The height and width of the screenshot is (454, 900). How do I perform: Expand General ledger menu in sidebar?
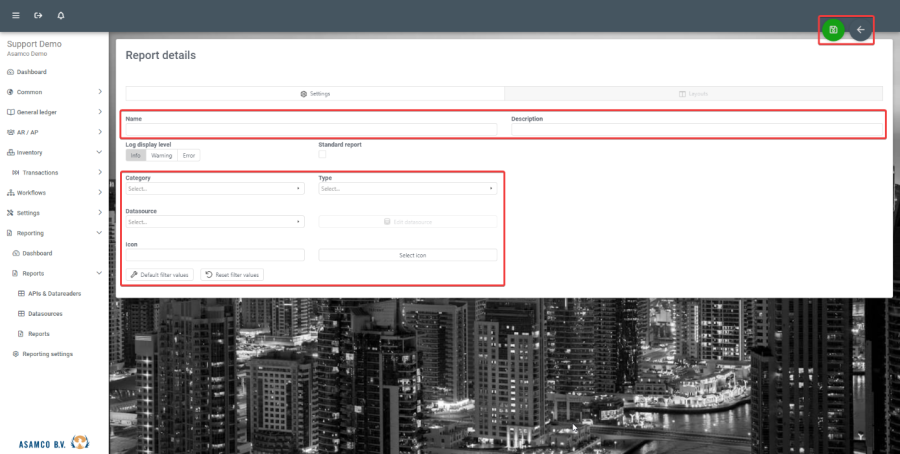tap(54, 112)
